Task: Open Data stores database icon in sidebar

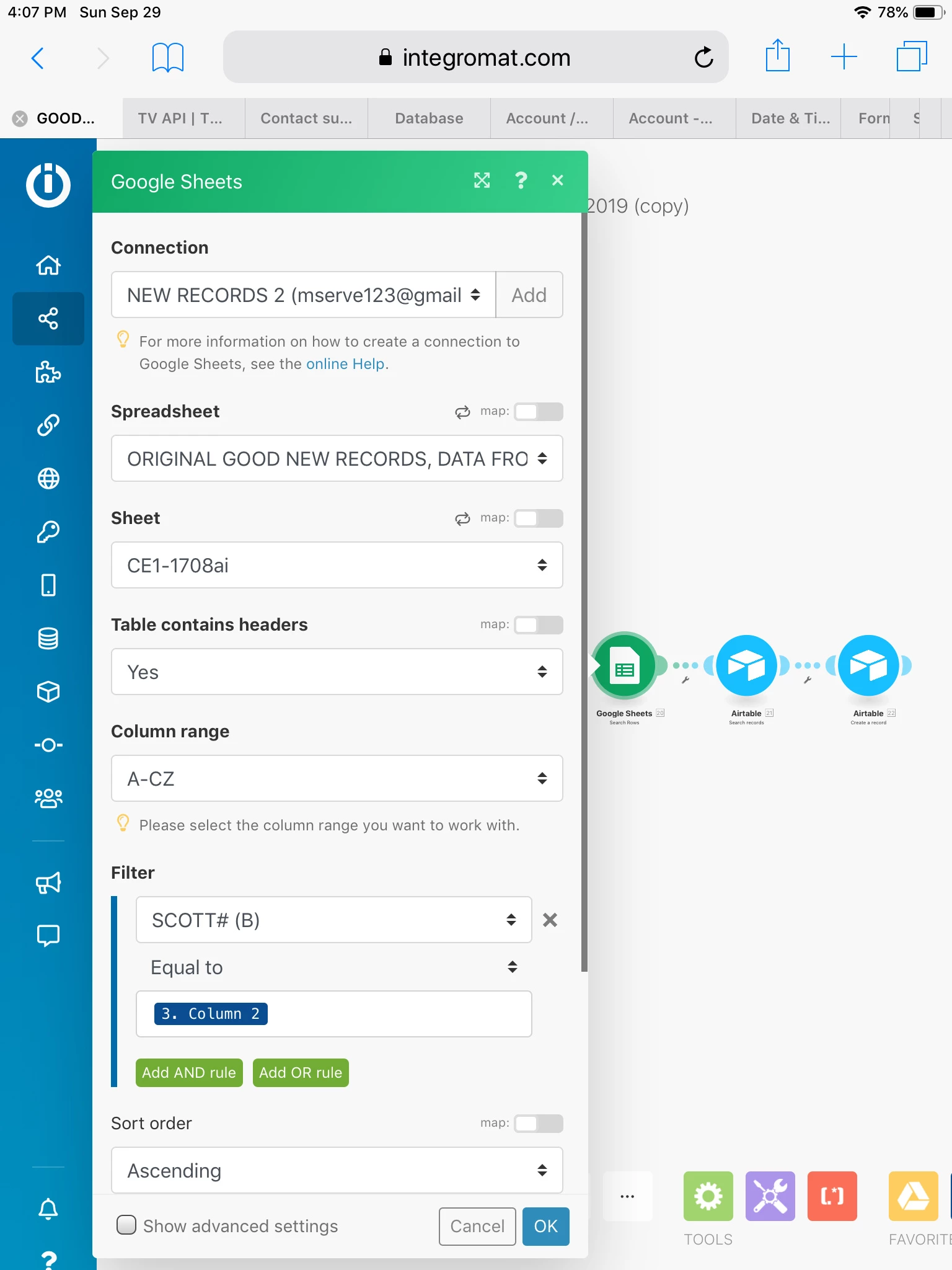Action: pos(48,638)
